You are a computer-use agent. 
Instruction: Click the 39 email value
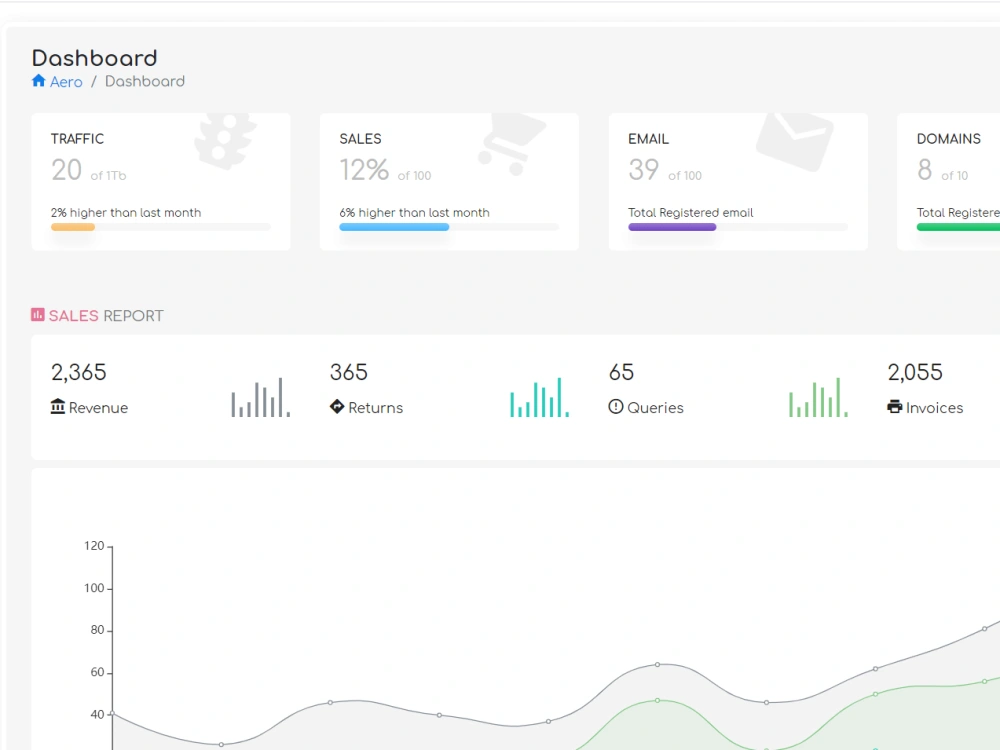tap(643, 170)
